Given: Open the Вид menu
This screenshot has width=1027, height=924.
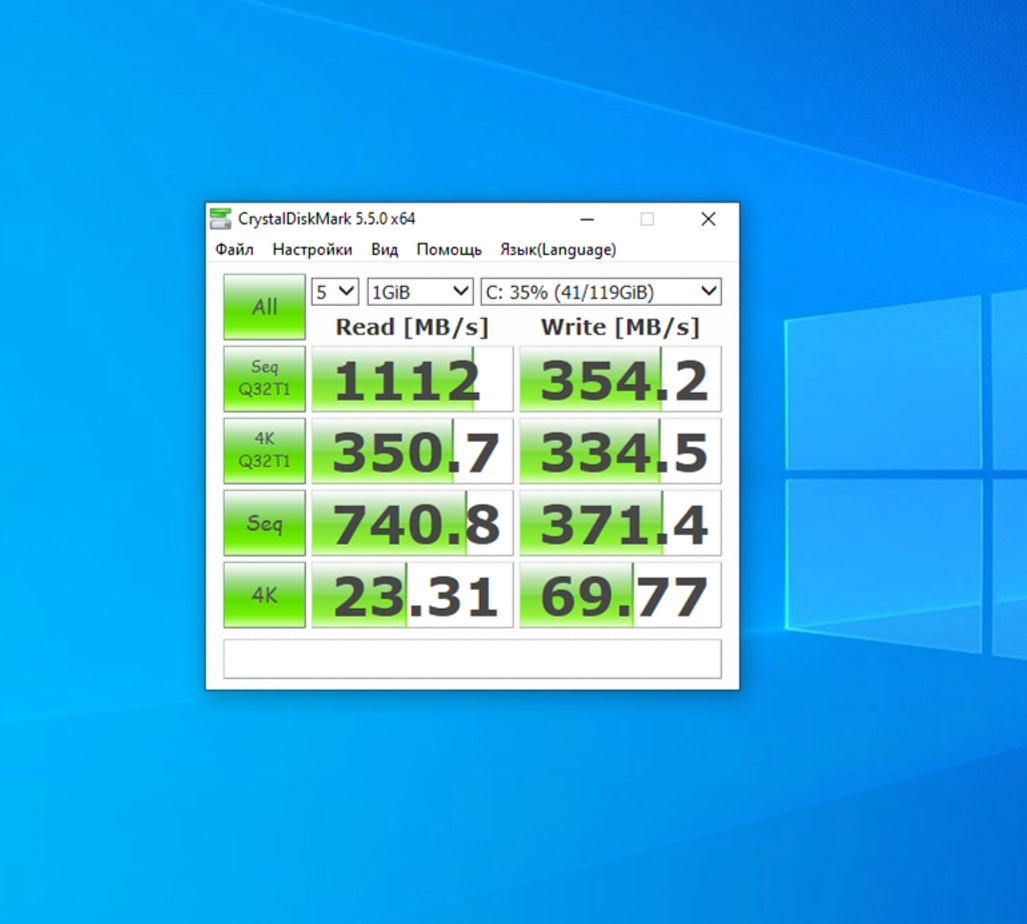Looking at the screenshot, I should (384, 249).
